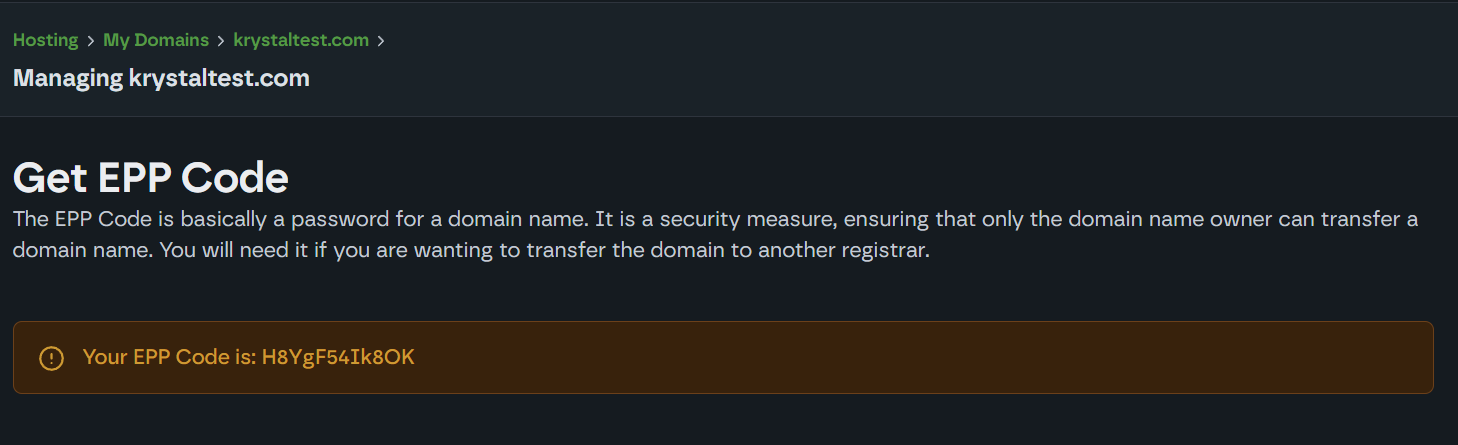
Task: Open the Hosting breadcrumb link
Action: [45, 40]
